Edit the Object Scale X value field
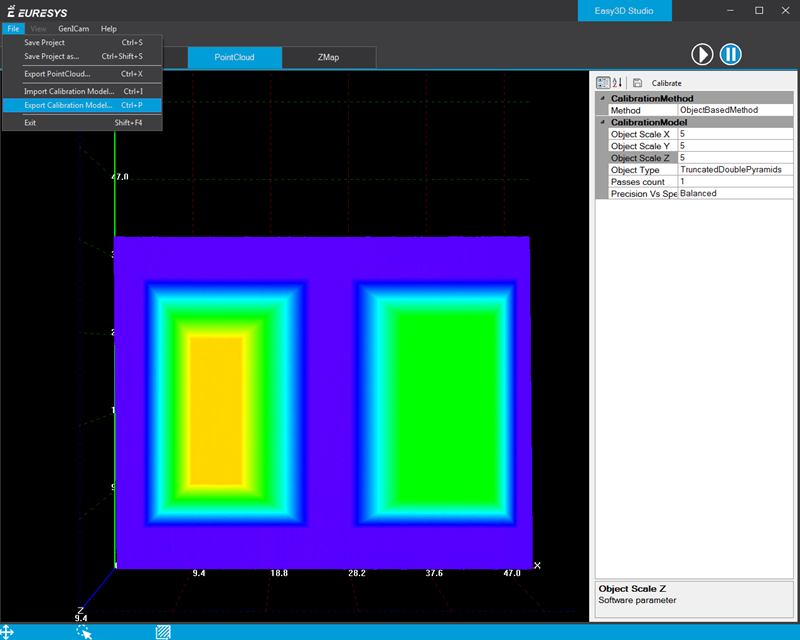The width and height of the screenshot is (800, 640). 736,134
